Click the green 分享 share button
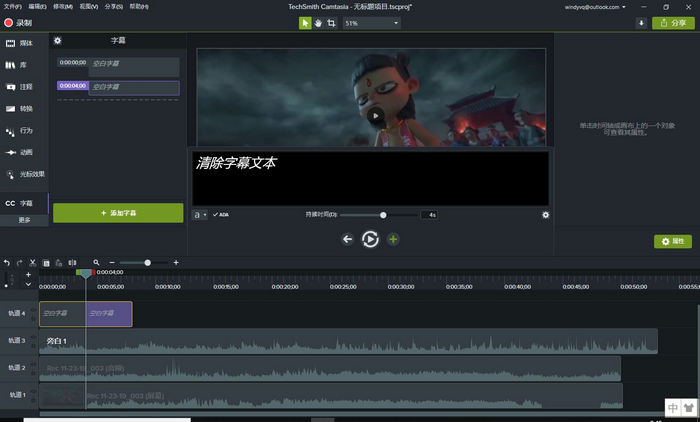The height and width of the screenshot is (422, 700). (673, 23)
